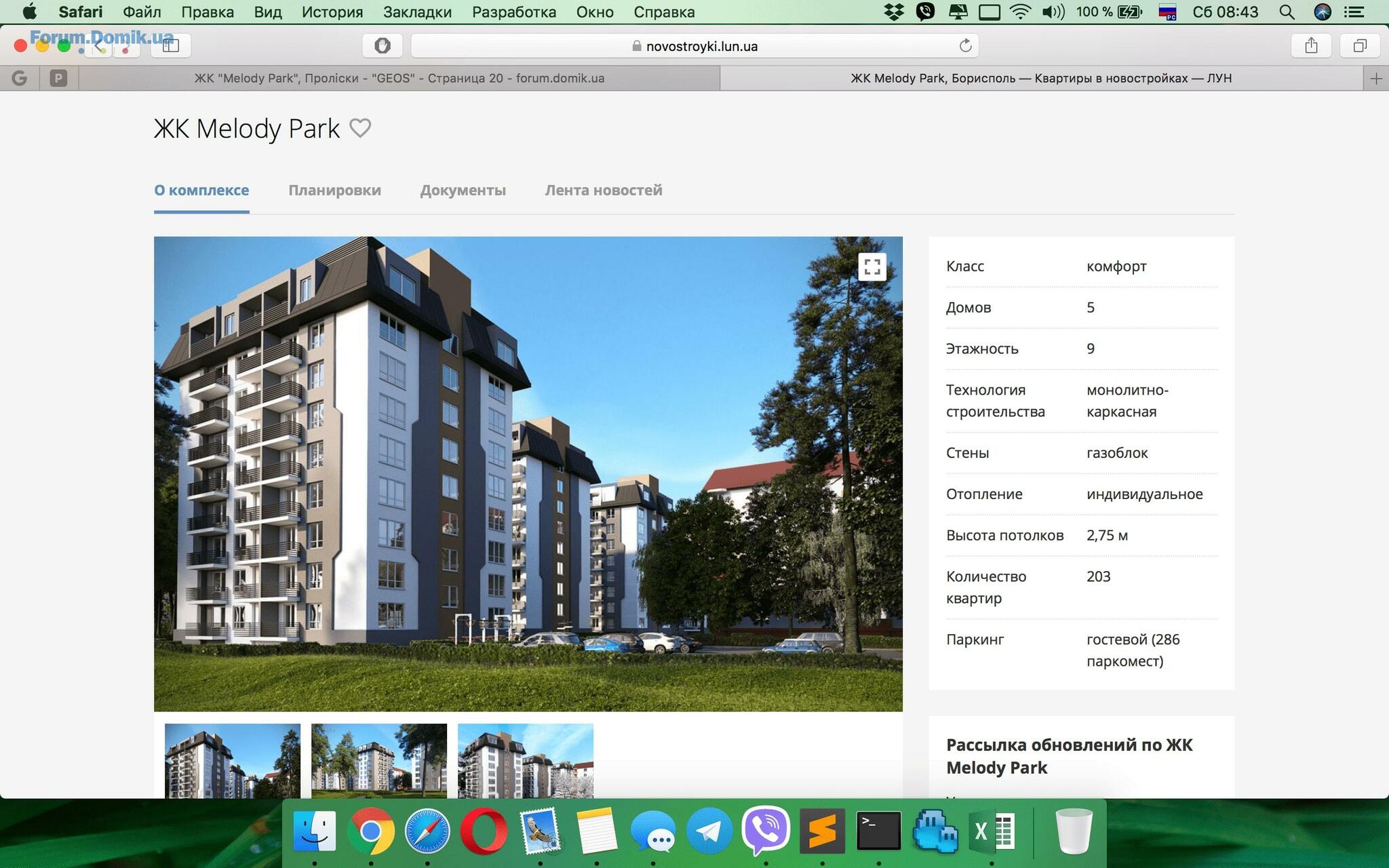Viewport: 1389px width, 868px height.
Task: Open pinned Google tab
Action: 20,79
